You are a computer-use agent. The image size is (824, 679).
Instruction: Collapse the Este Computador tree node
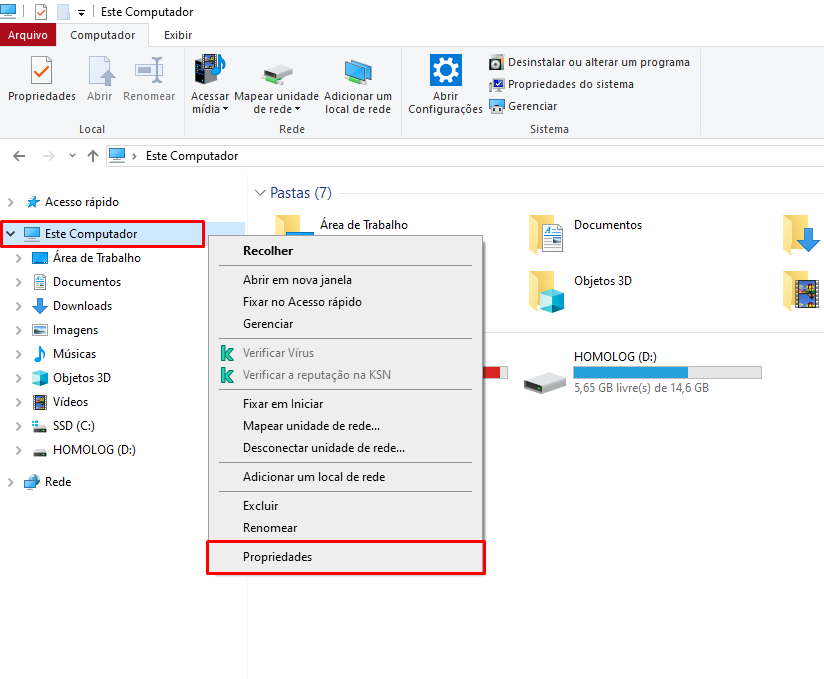[11, 234]
